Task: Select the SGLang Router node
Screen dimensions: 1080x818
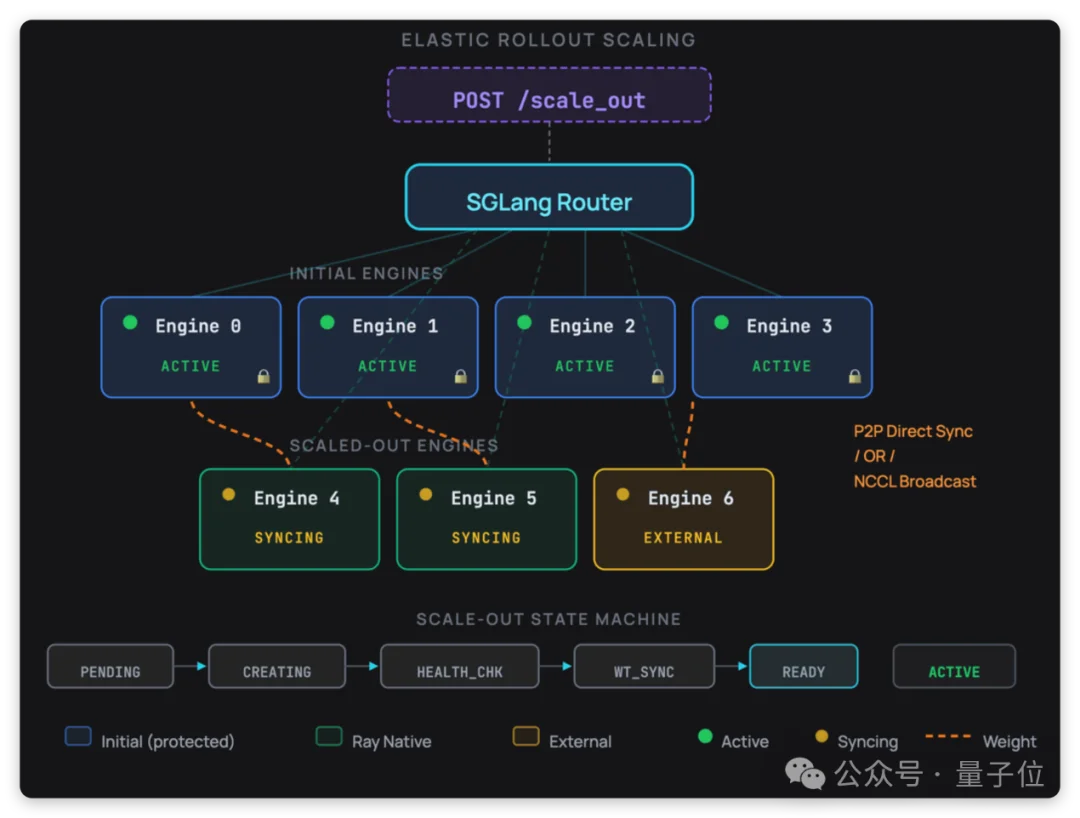Action: pyautogui.click(x=549, y=198)
